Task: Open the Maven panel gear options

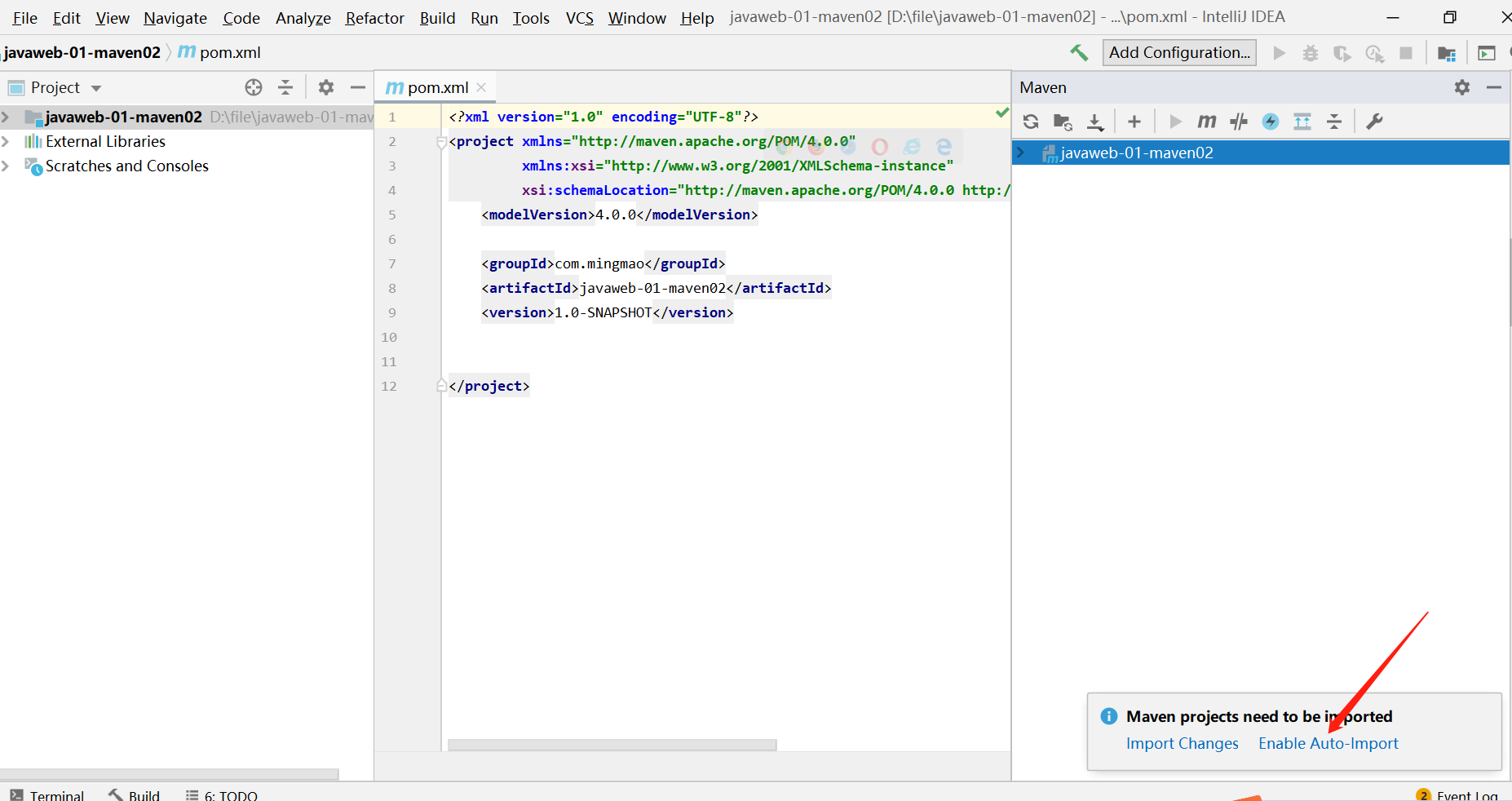Action: (1462, 87)
